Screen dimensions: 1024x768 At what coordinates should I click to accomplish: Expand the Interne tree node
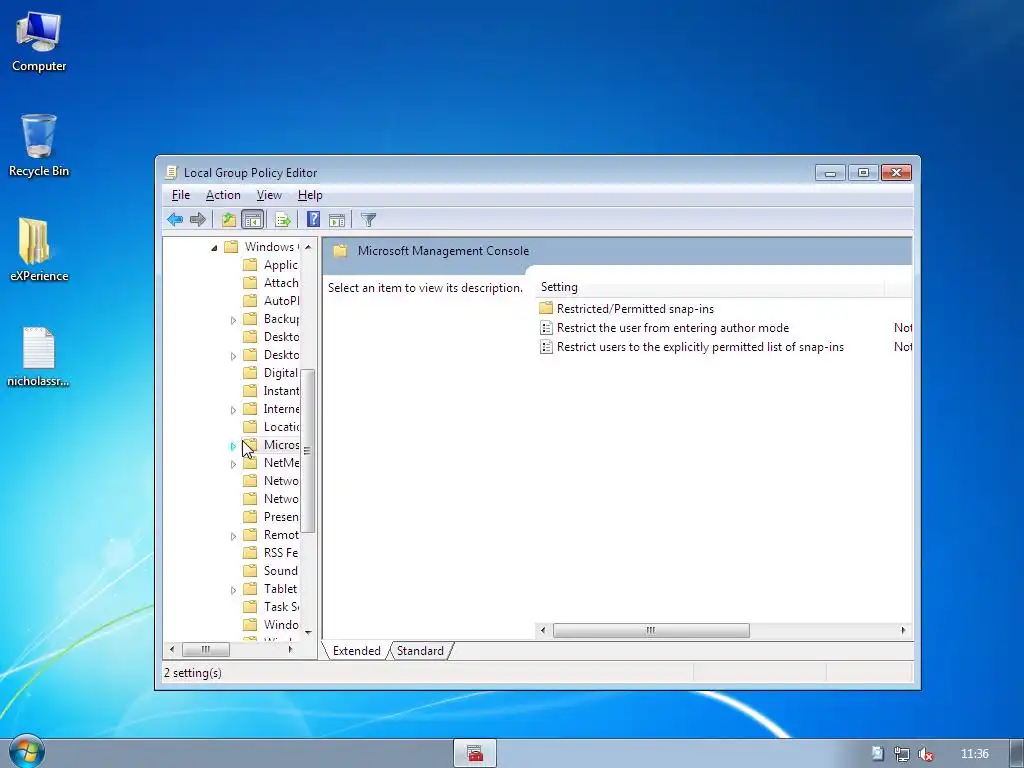pos(233,410)
